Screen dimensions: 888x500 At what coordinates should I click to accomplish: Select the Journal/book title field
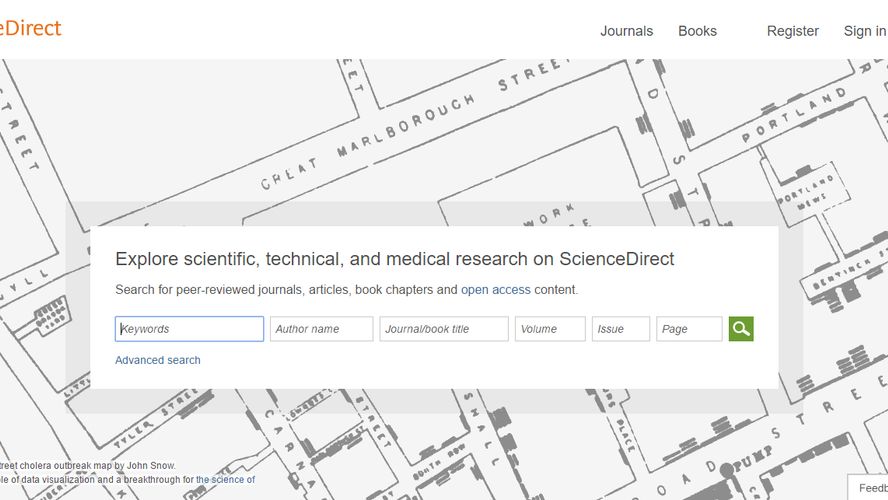tap(443, 329)
